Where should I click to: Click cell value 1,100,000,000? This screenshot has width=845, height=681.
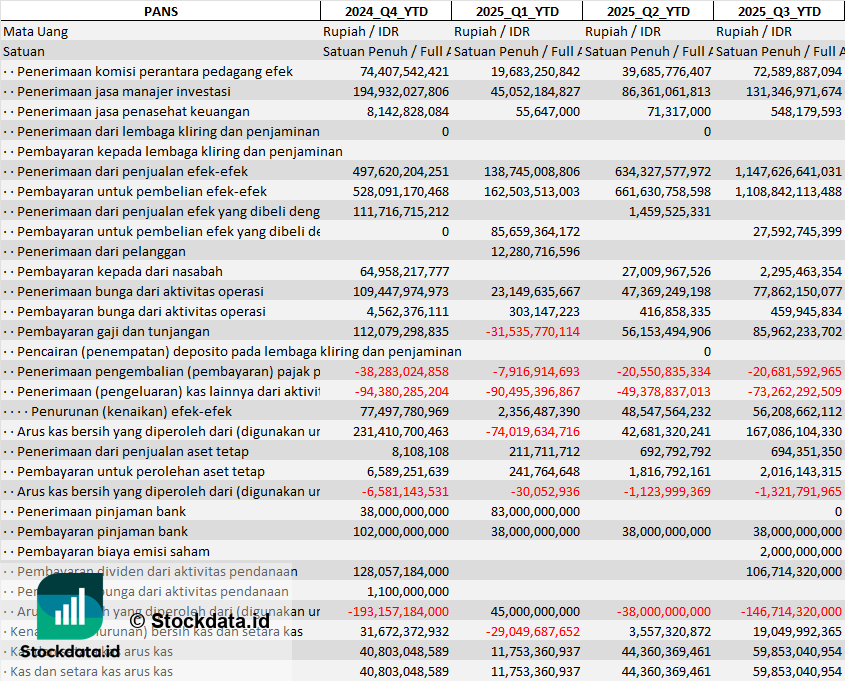(408, 592)
